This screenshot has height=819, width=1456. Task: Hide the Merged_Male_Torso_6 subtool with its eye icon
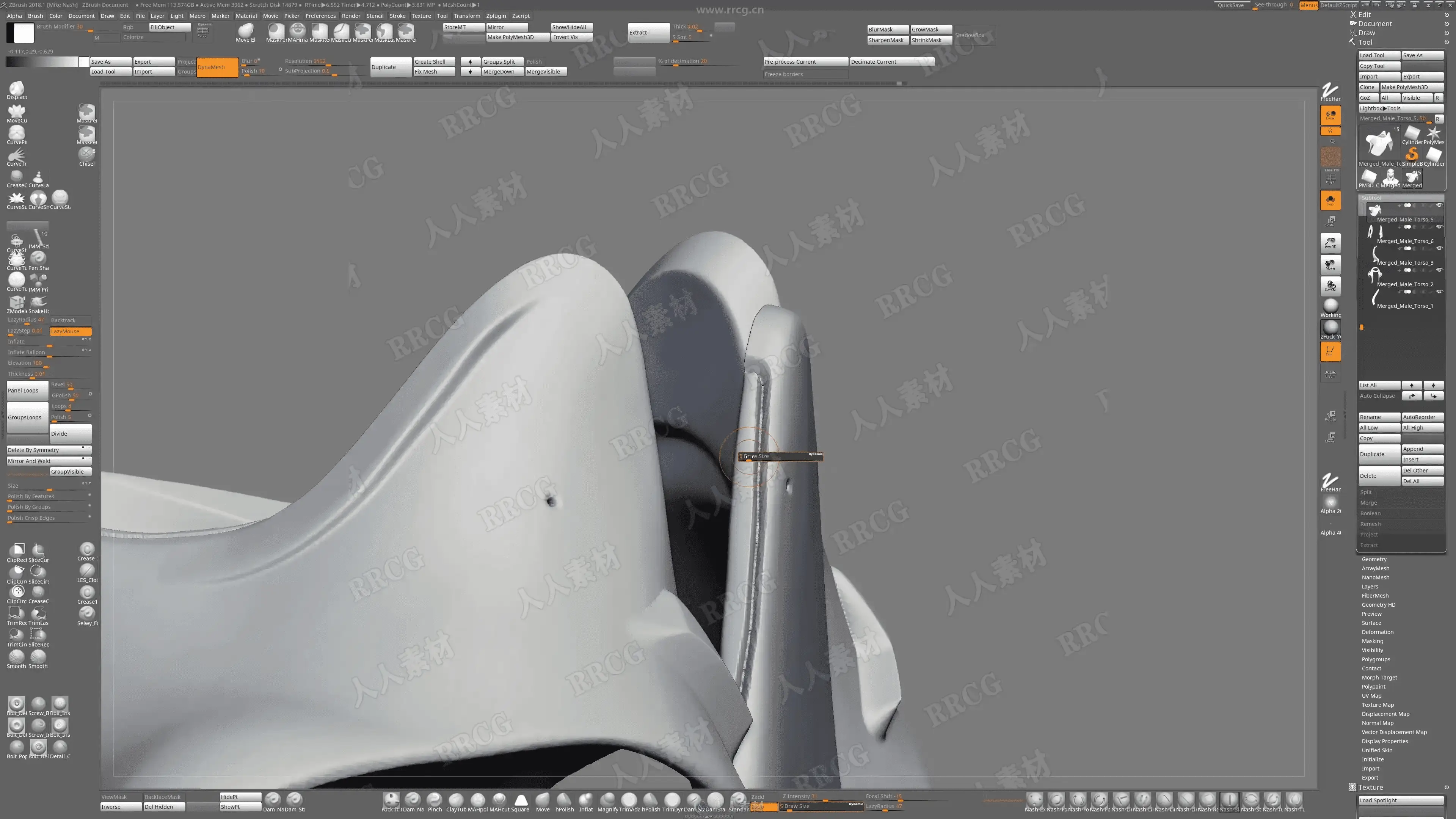[x=1439, y=227]
